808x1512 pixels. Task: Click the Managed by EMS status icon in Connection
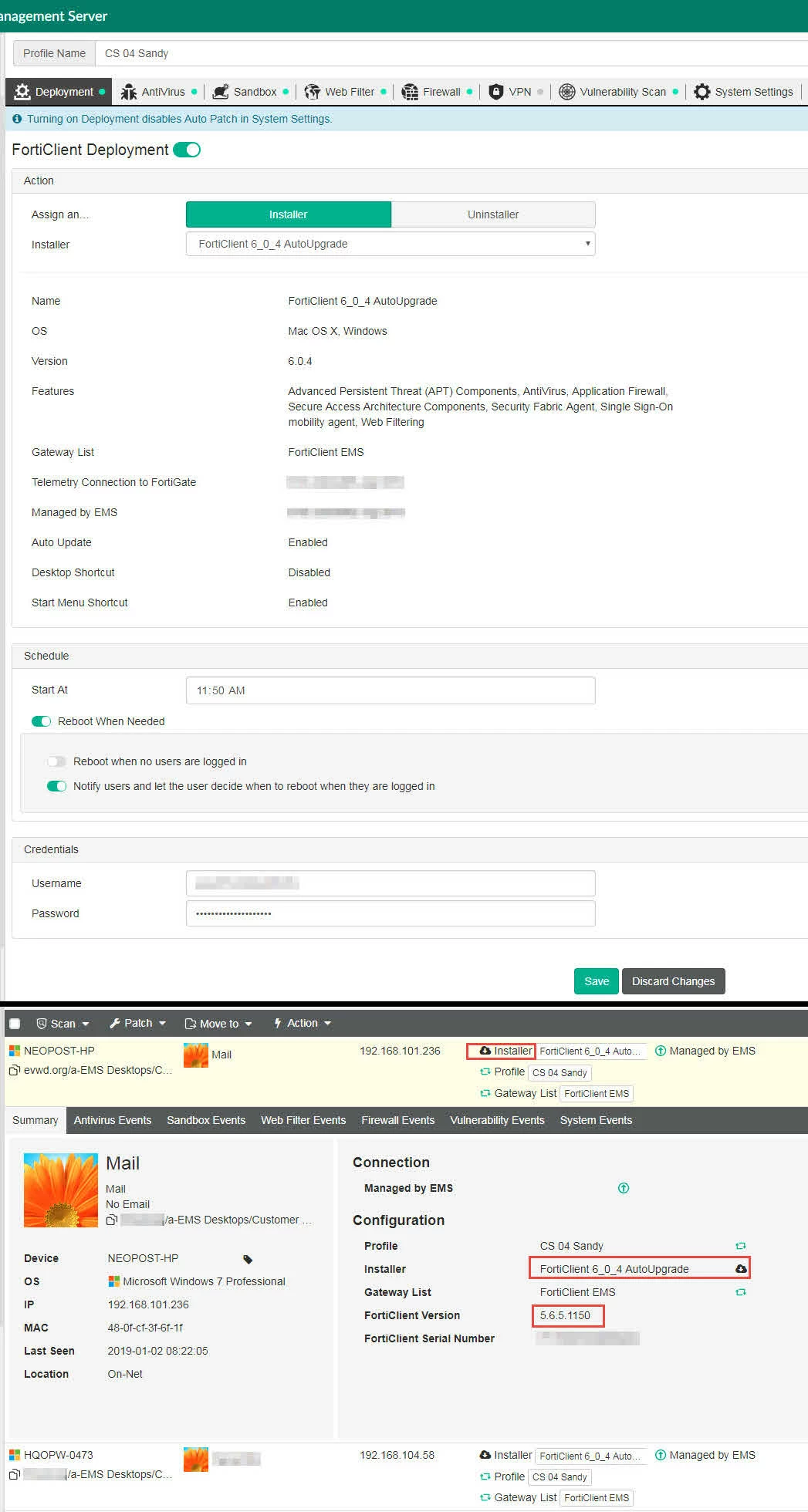point(624,1188)
